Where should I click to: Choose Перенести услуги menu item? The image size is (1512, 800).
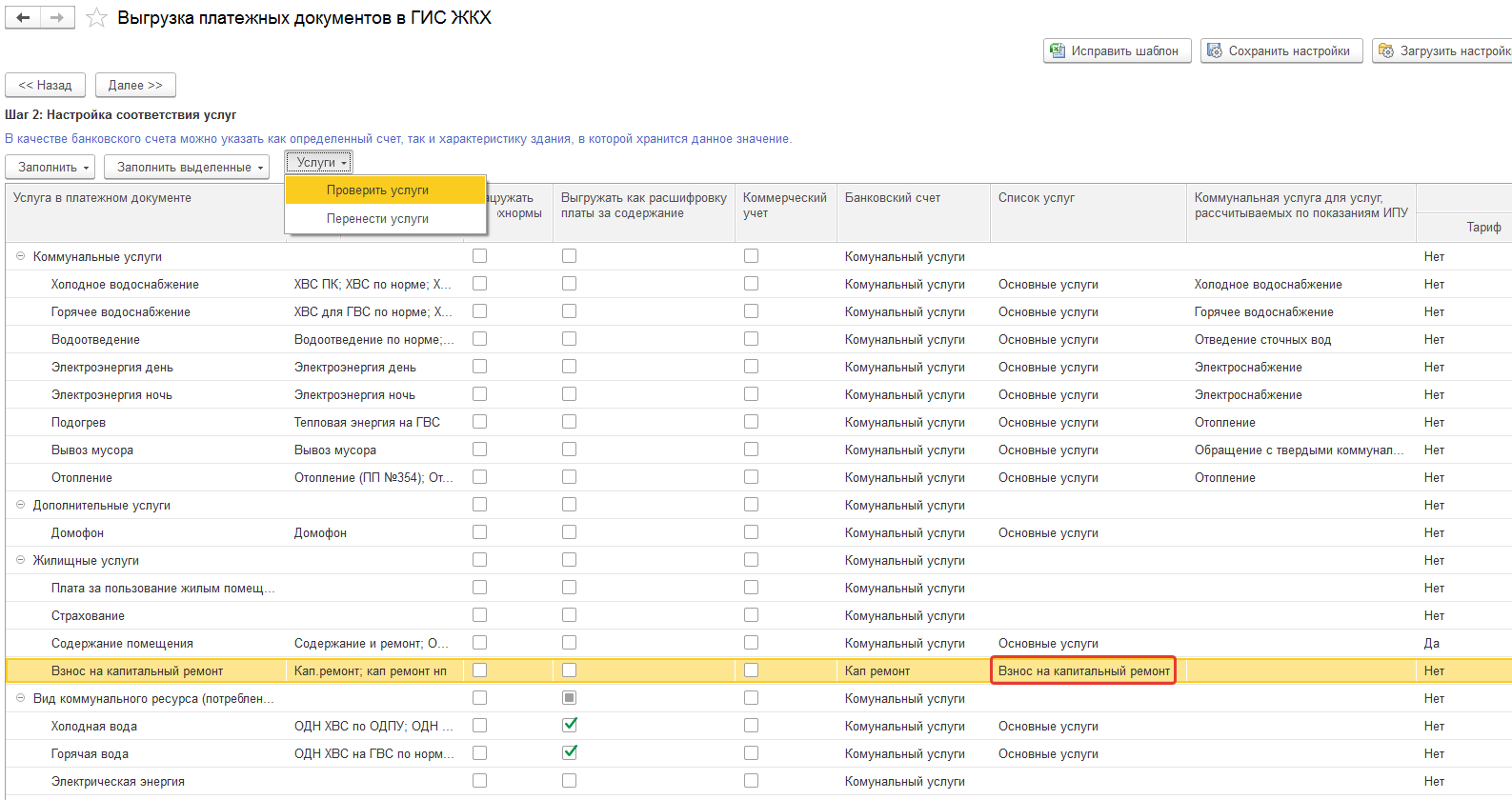[386, 218]
